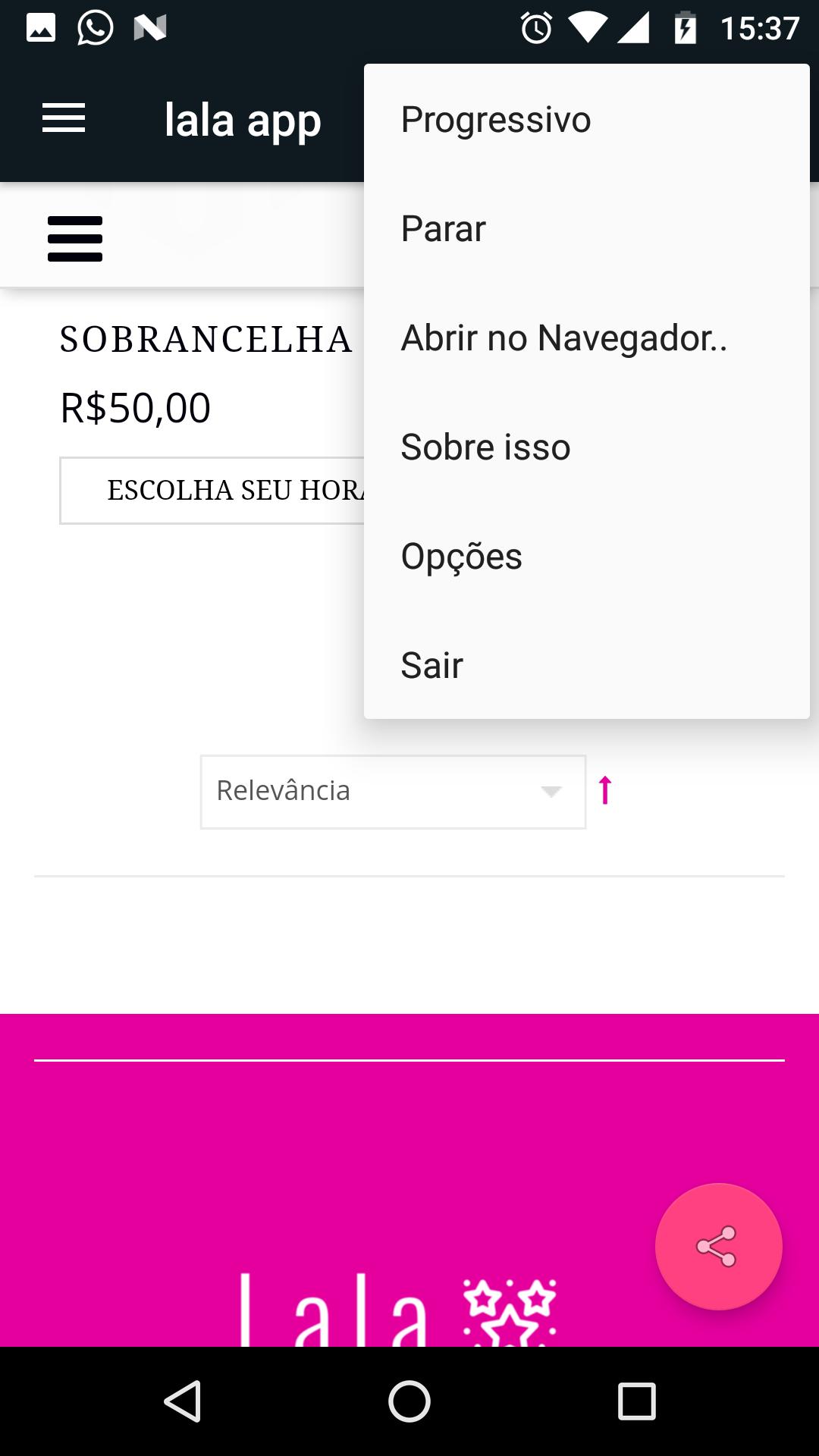Open the Sobrancelha product title

[x=206, y=340]
